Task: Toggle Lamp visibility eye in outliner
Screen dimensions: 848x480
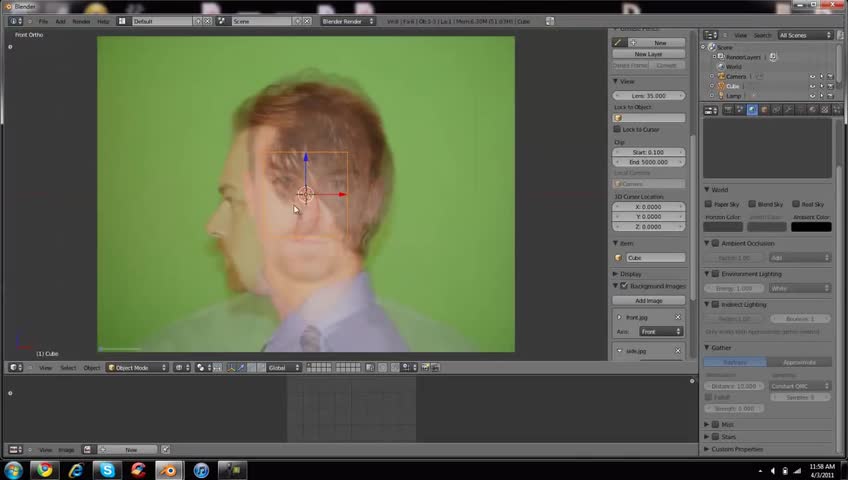Action: point(812,96)
